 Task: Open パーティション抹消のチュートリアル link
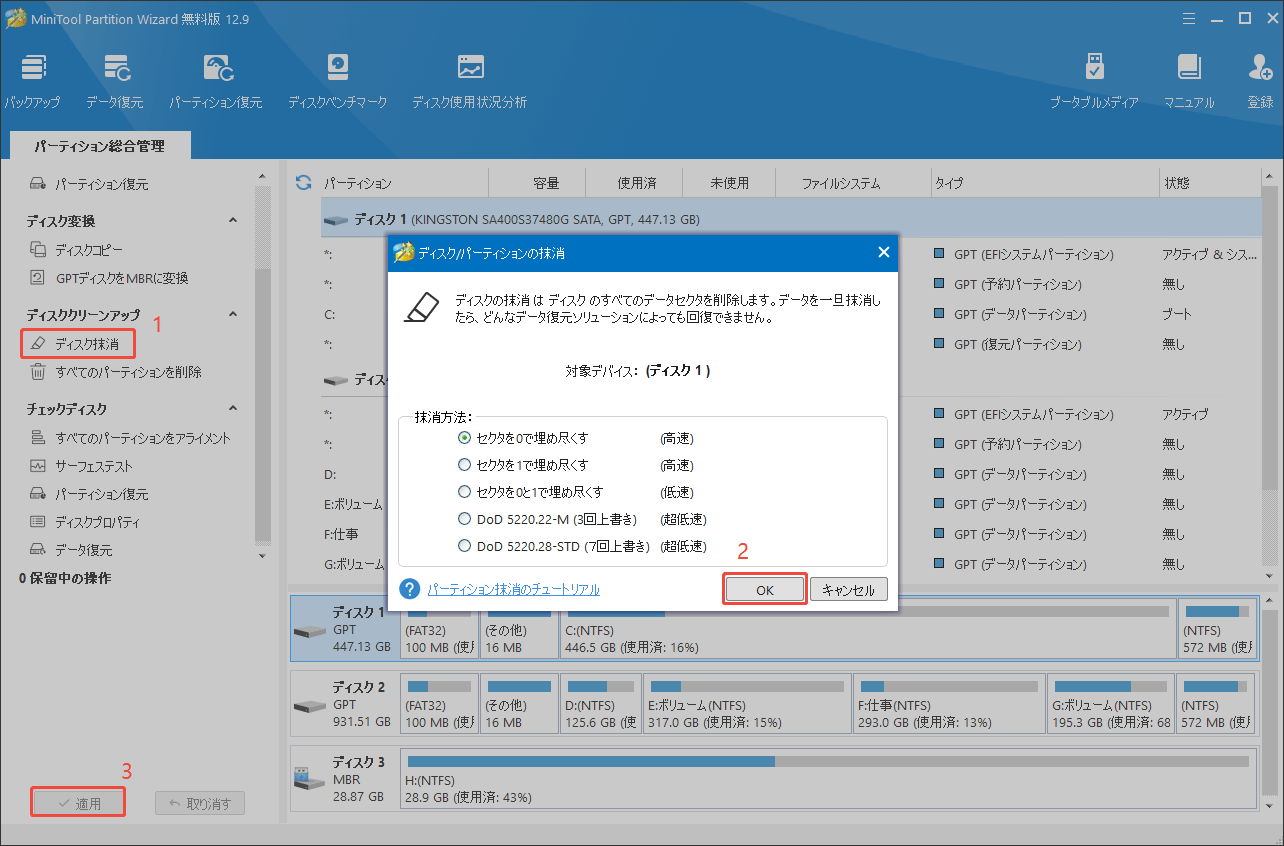pyautogui.click(x=513, y=590)
